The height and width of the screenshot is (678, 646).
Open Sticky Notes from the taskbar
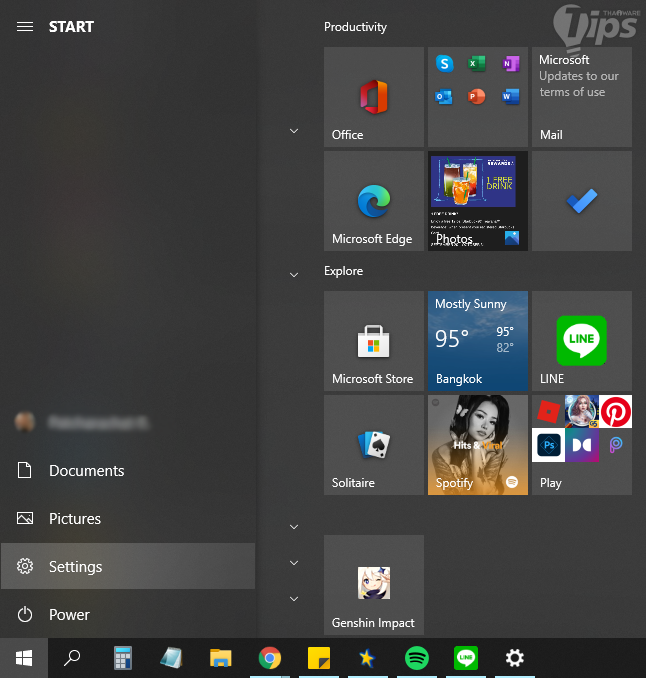click(x=319, y=658)
